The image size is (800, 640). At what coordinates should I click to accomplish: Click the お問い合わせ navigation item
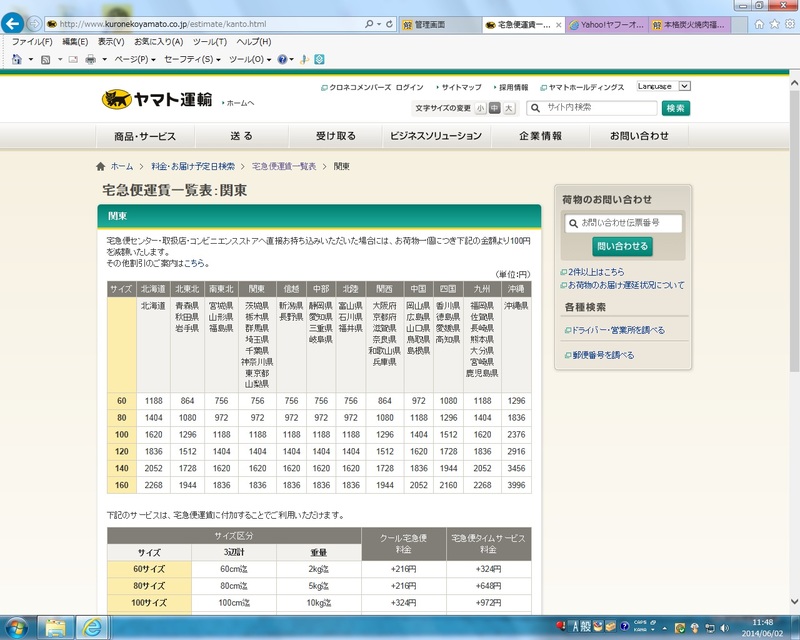pyautogui.click(x=639, y=136)
